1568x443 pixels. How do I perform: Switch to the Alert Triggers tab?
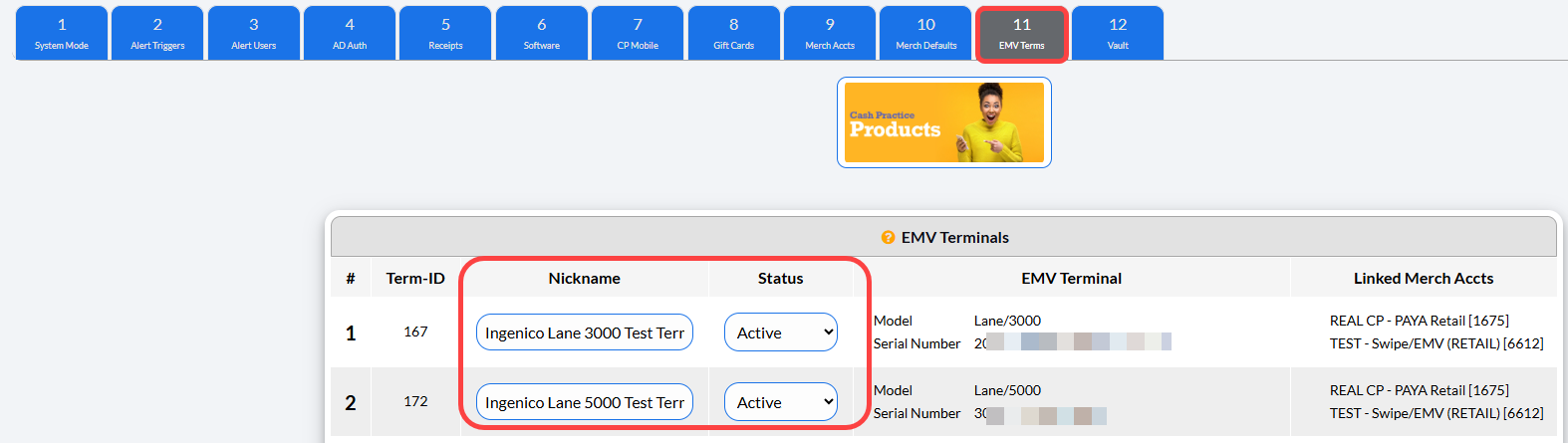point(157,33)
